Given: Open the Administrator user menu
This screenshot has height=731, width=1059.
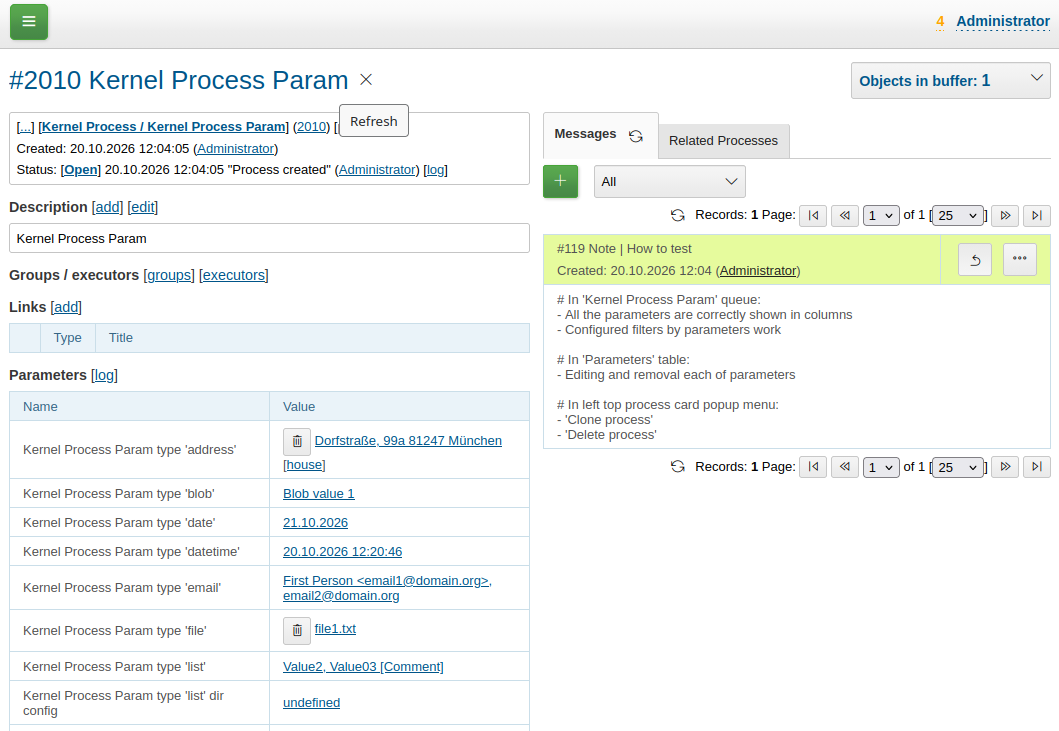Looking at the screenshot, I should pyautogui.click(x=1003, y=21).
